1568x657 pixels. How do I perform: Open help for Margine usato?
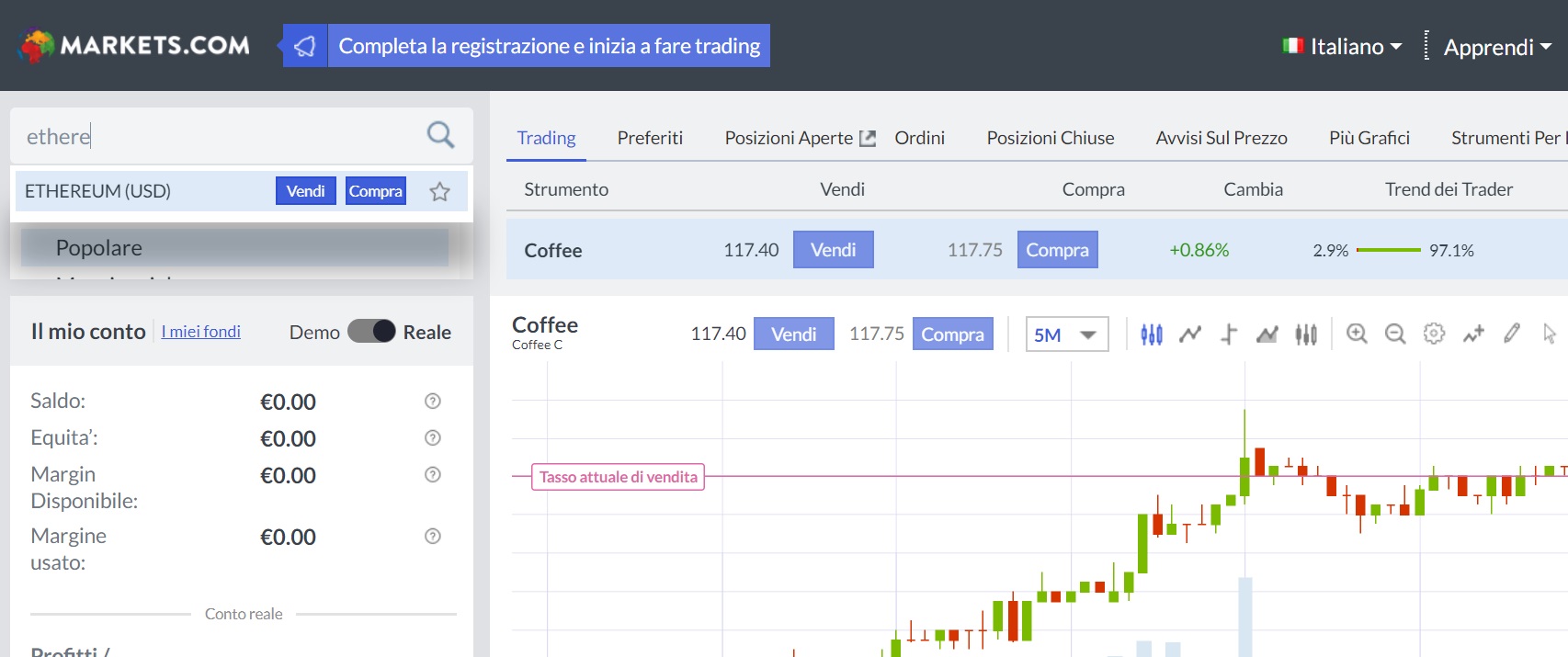point(433,536)
